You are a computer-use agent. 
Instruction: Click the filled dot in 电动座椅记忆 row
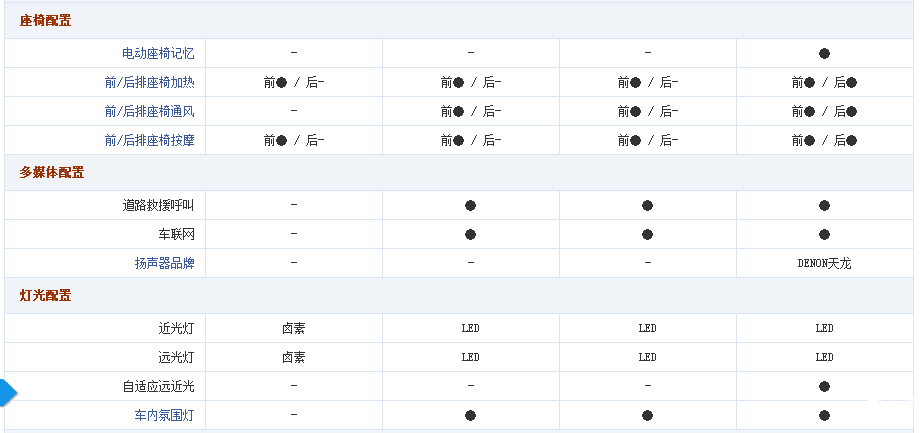tap(824, 53)
